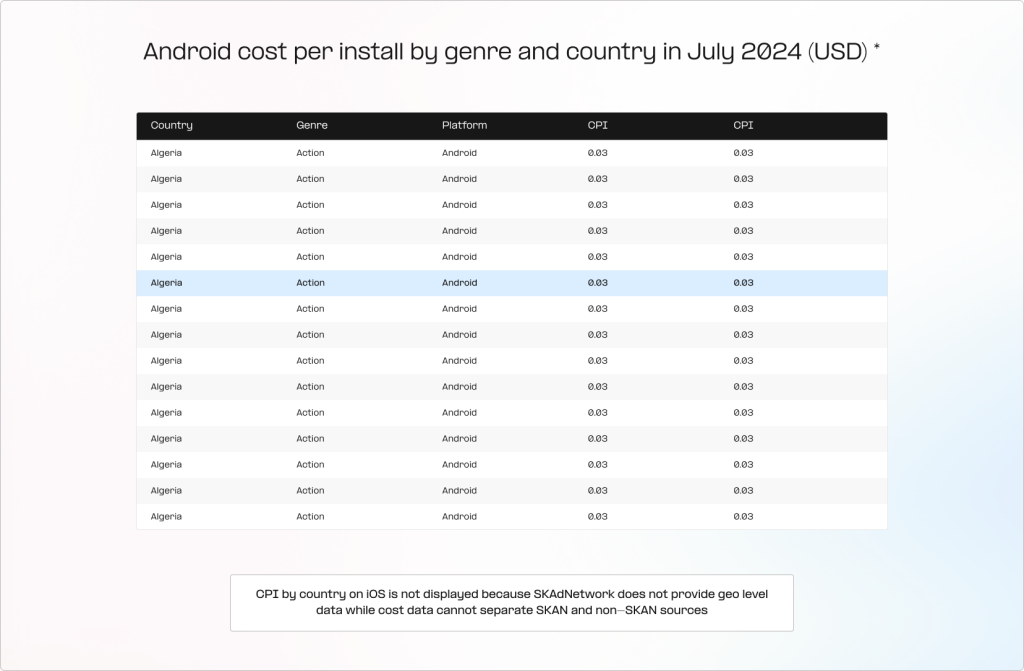Click rightmost CPI value in first row
The height and width of the screenshot is (671, 1024).
pyautogui.click(x=743, y=153)
